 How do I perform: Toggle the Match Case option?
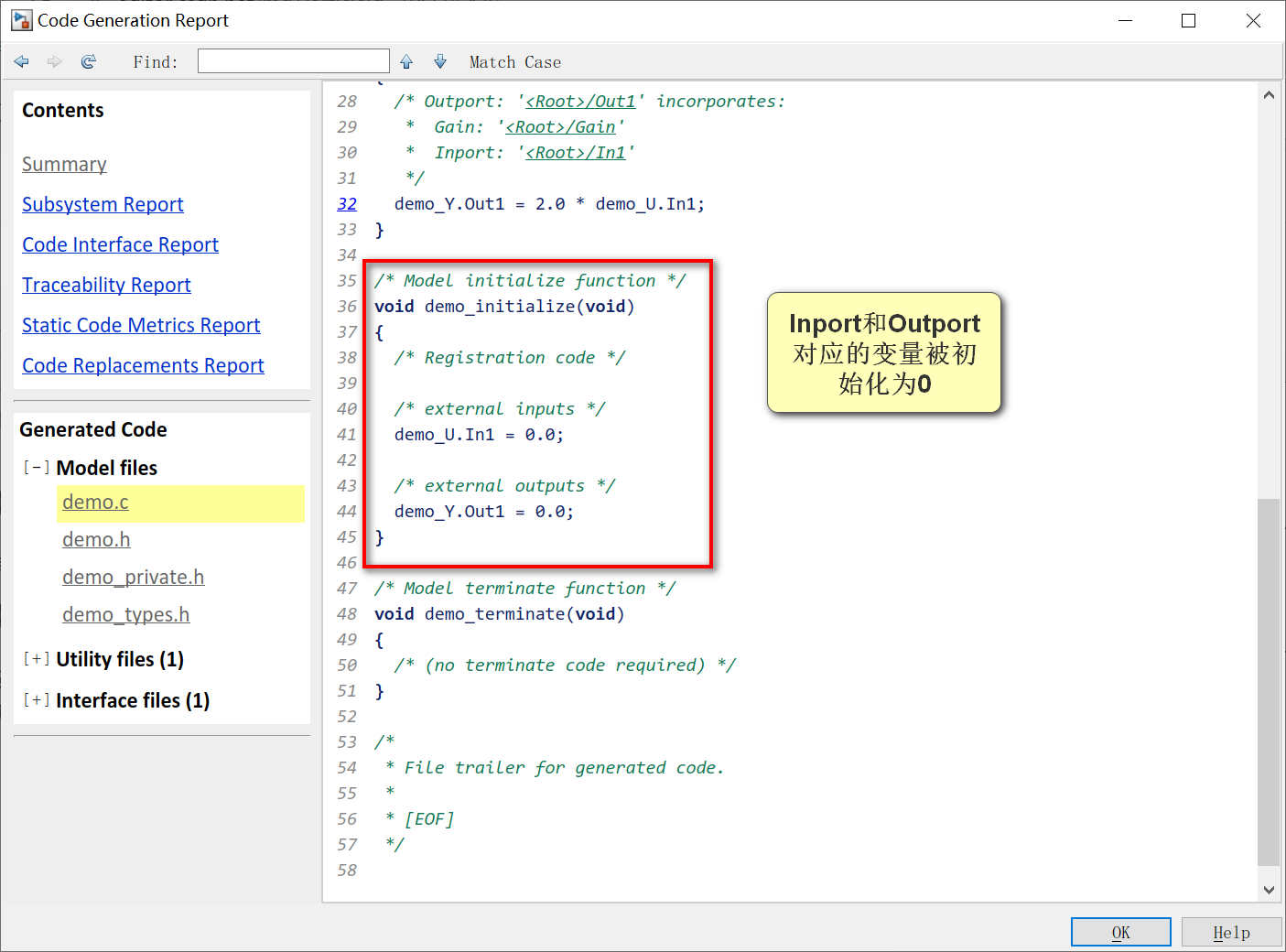pos(515,62)
